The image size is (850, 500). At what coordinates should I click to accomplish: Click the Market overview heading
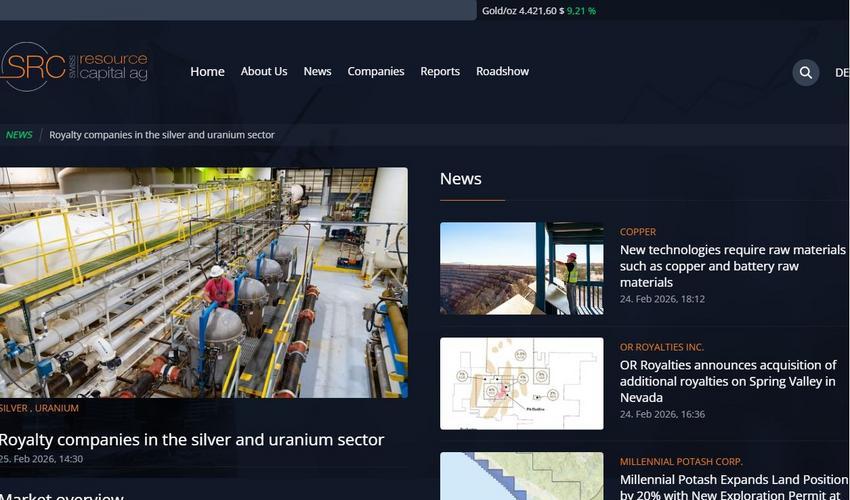[63, 496]
